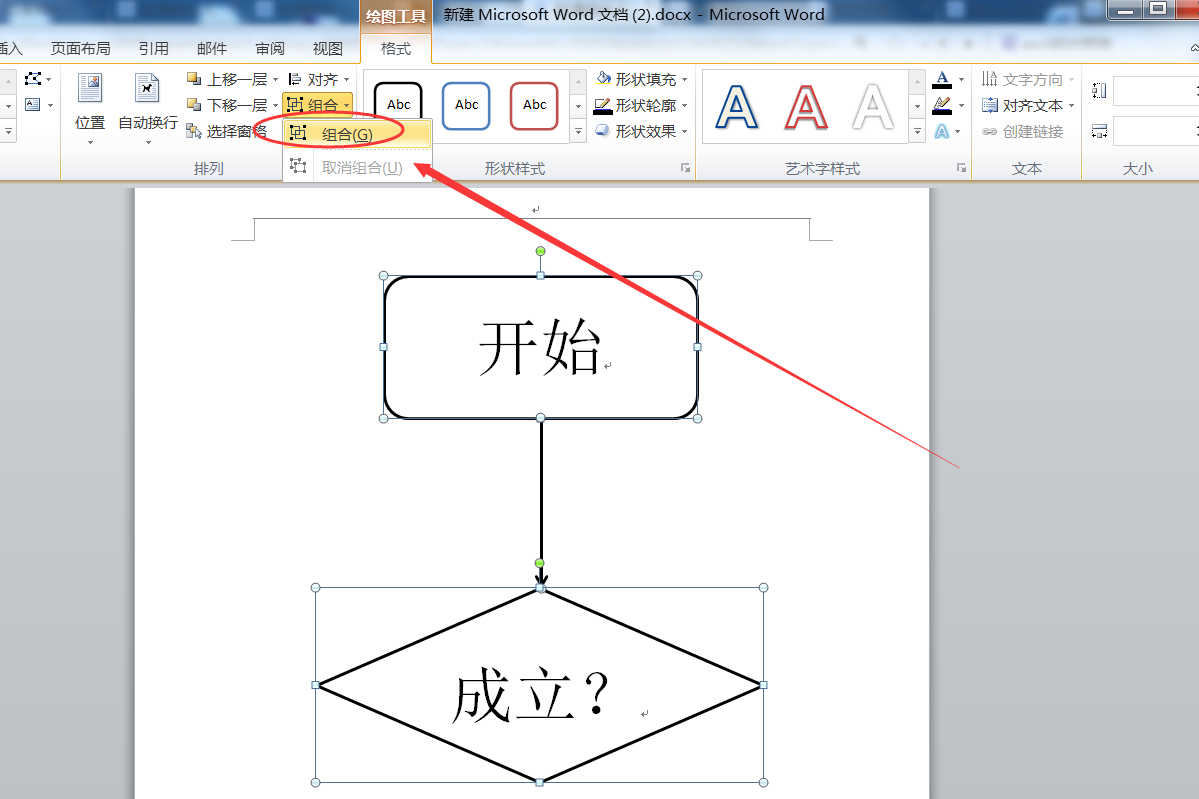The height and width of the screenshot is (799, 1199).
Task: Expand the text outline dropdown arrow
Action: pos(961,106)
